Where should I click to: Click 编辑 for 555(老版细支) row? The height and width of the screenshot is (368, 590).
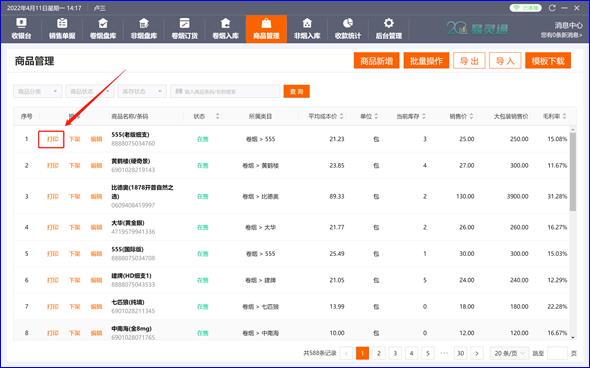[x=96, y=139]
